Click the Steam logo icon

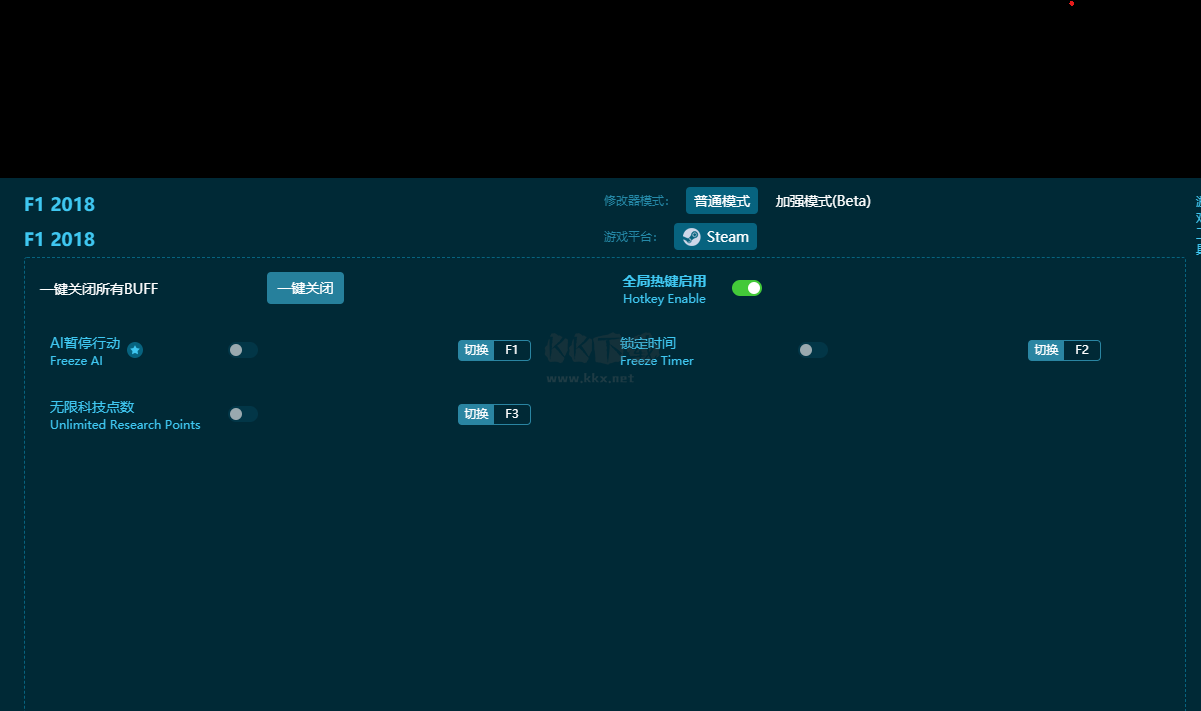691,237
